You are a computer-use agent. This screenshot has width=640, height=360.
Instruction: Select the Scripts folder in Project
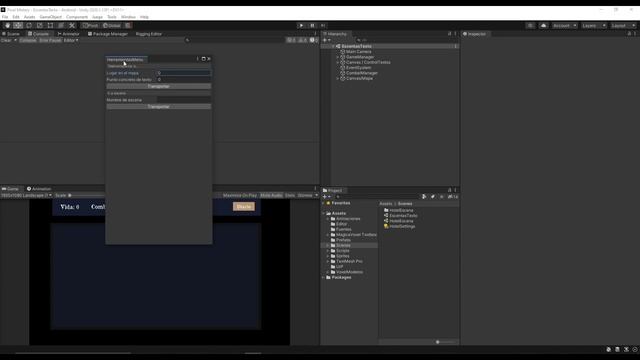(342, 251)
